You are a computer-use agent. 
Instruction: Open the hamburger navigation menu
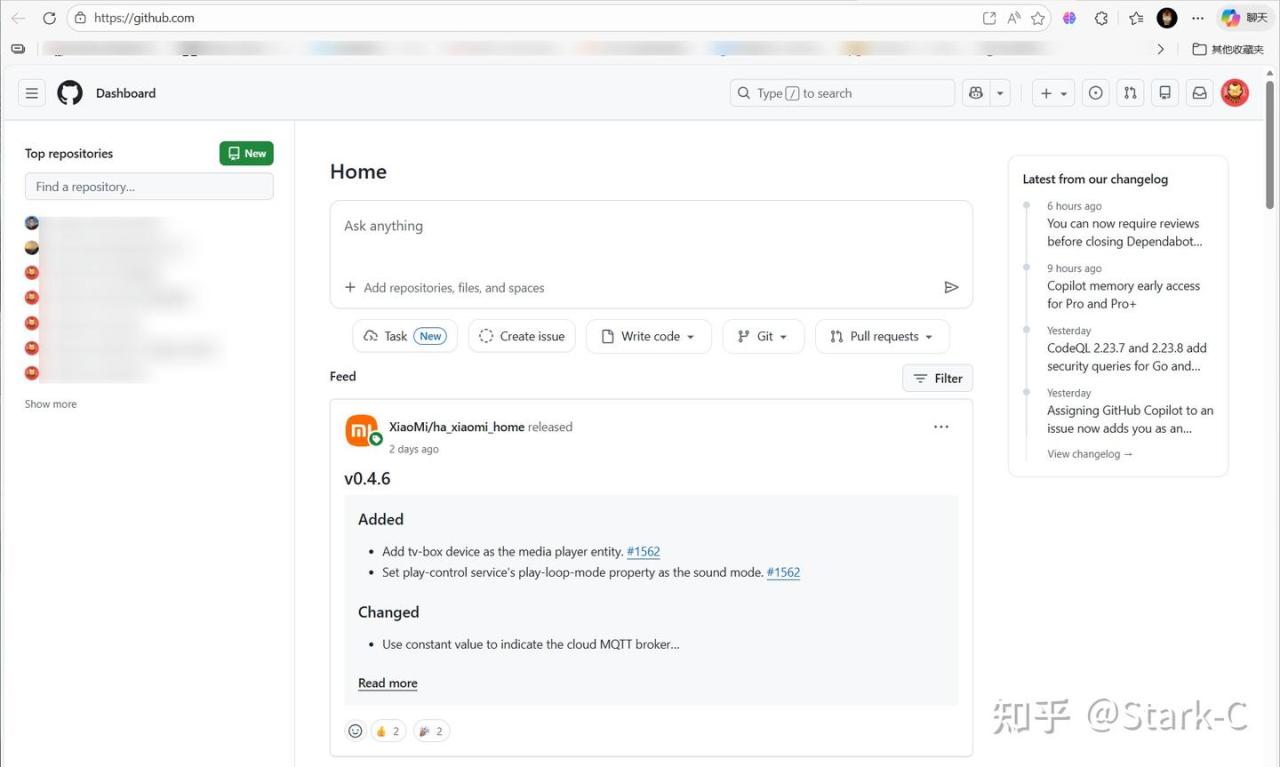32,93
